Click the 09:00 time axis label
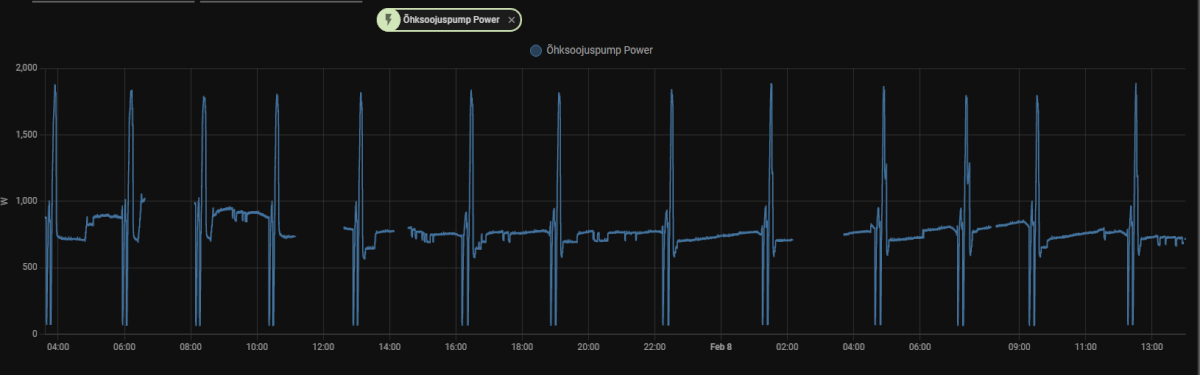The width and height of the screenshot is (1200, 375). pos(1019,347)
